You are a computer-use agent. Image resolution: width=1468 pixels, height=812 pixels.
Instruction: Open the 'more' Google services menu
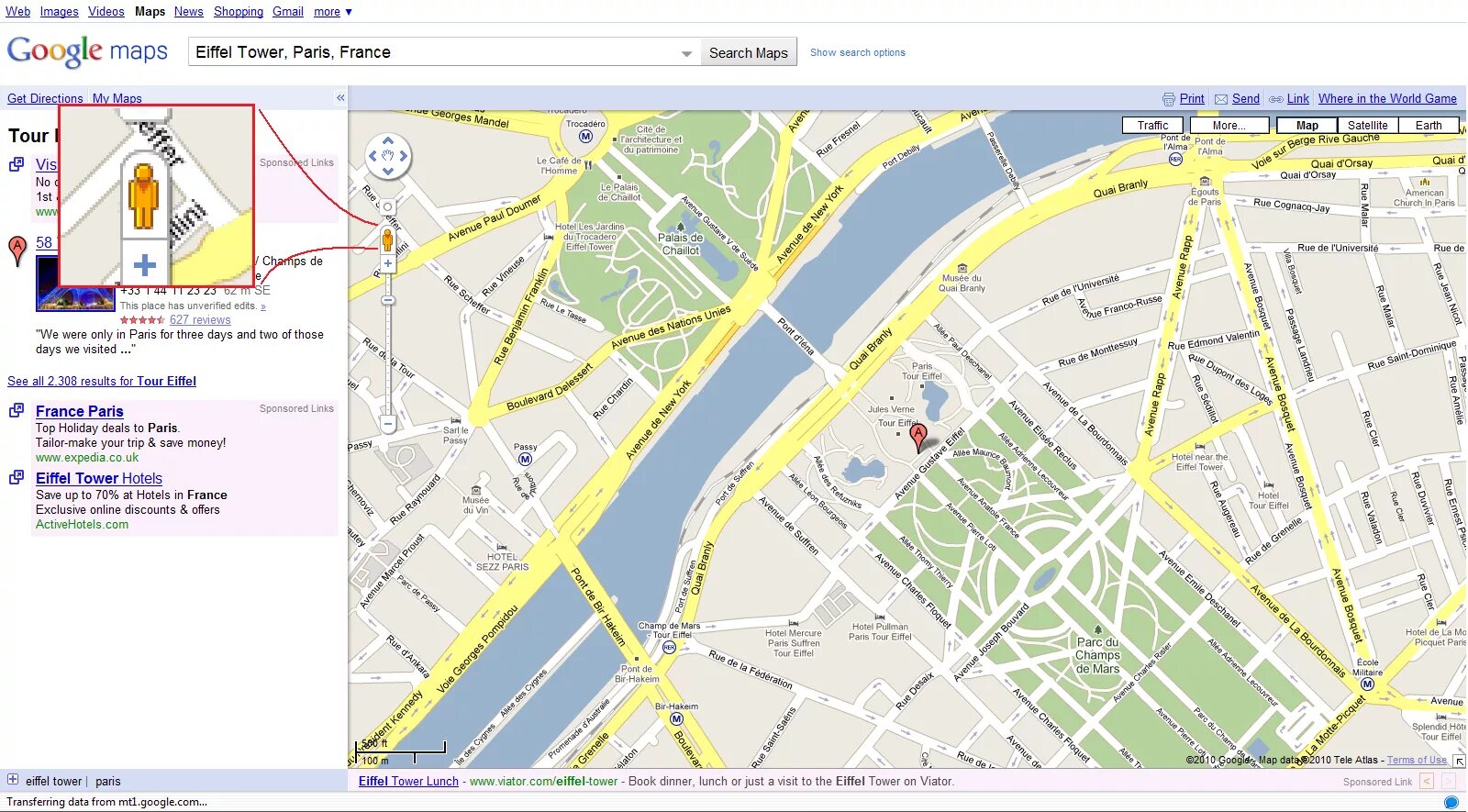(x=333, y=12)
